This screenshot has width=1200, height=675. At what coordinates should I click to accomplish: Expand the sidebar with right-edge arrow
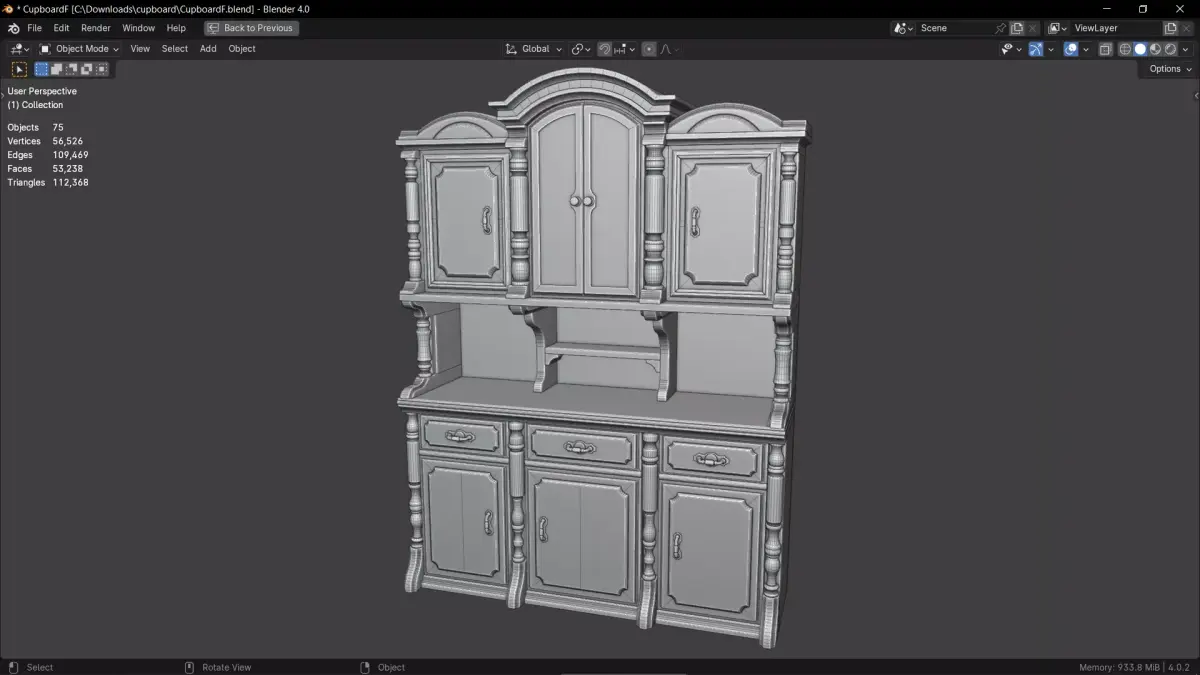point(1196,95)
